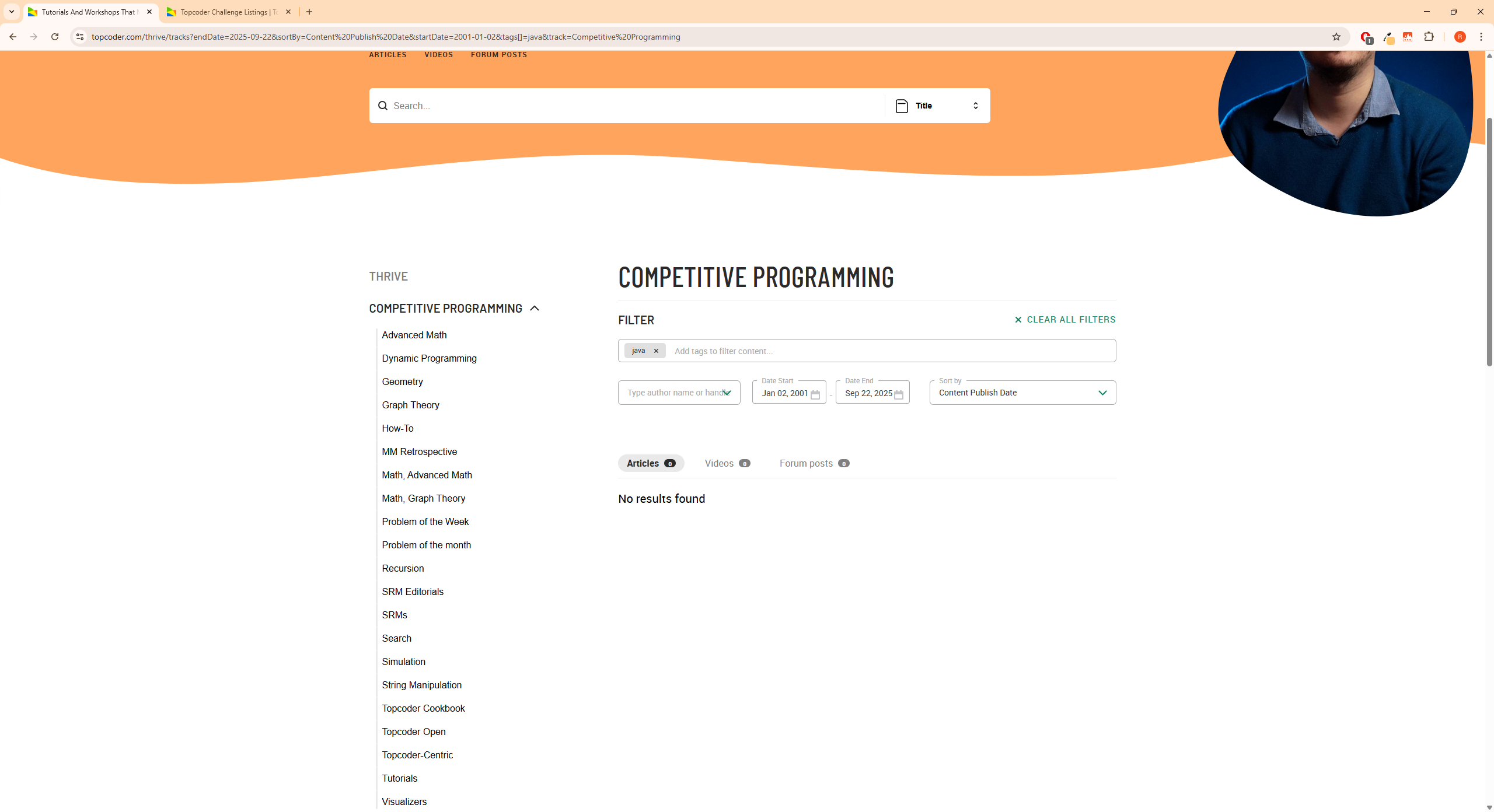Open the Date Start calendar icon
1494x812 pixels.
815,395
